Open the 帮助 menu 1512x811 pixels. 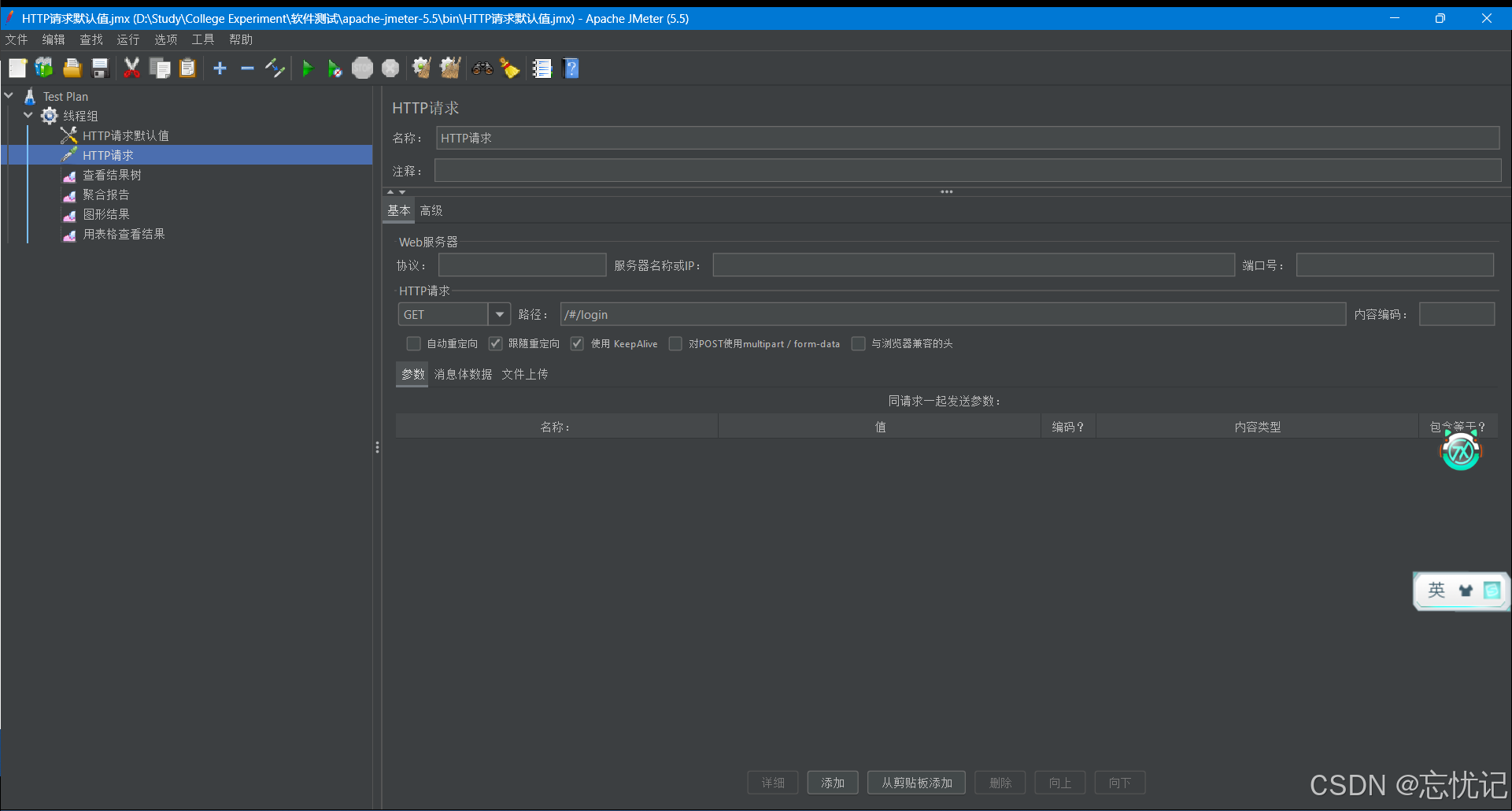tap(241, 39)
